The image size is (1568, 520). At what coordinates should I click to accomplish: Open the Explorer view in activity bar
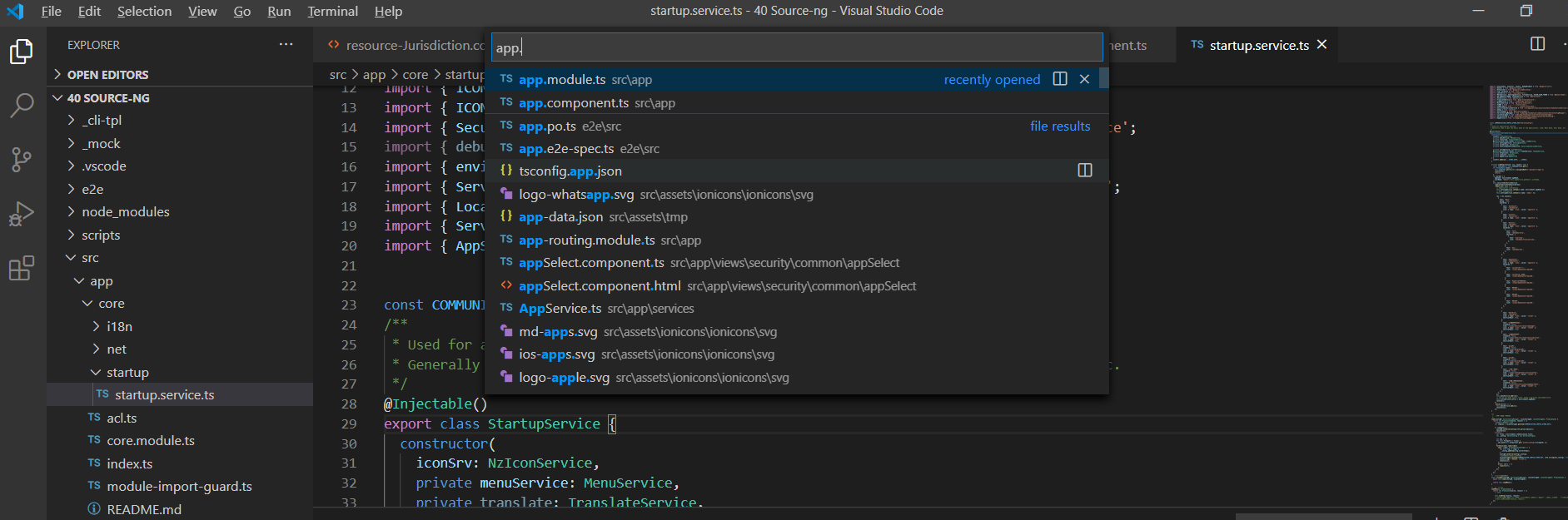pyautogui.click(x=22, y=52)
